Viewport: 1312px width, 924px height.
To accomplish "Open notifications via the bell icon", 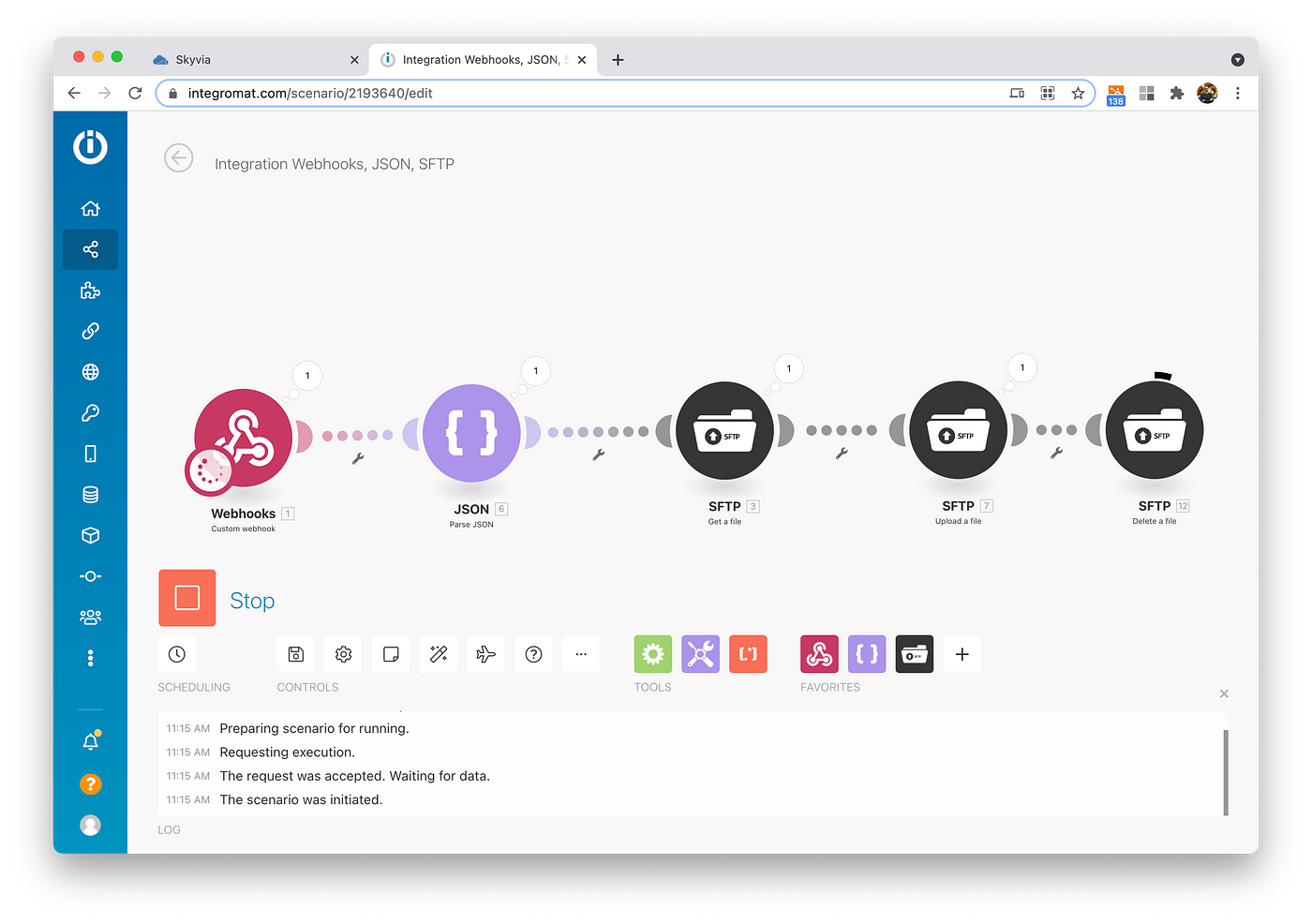I will pyautogui.click(x=90, y=740).
